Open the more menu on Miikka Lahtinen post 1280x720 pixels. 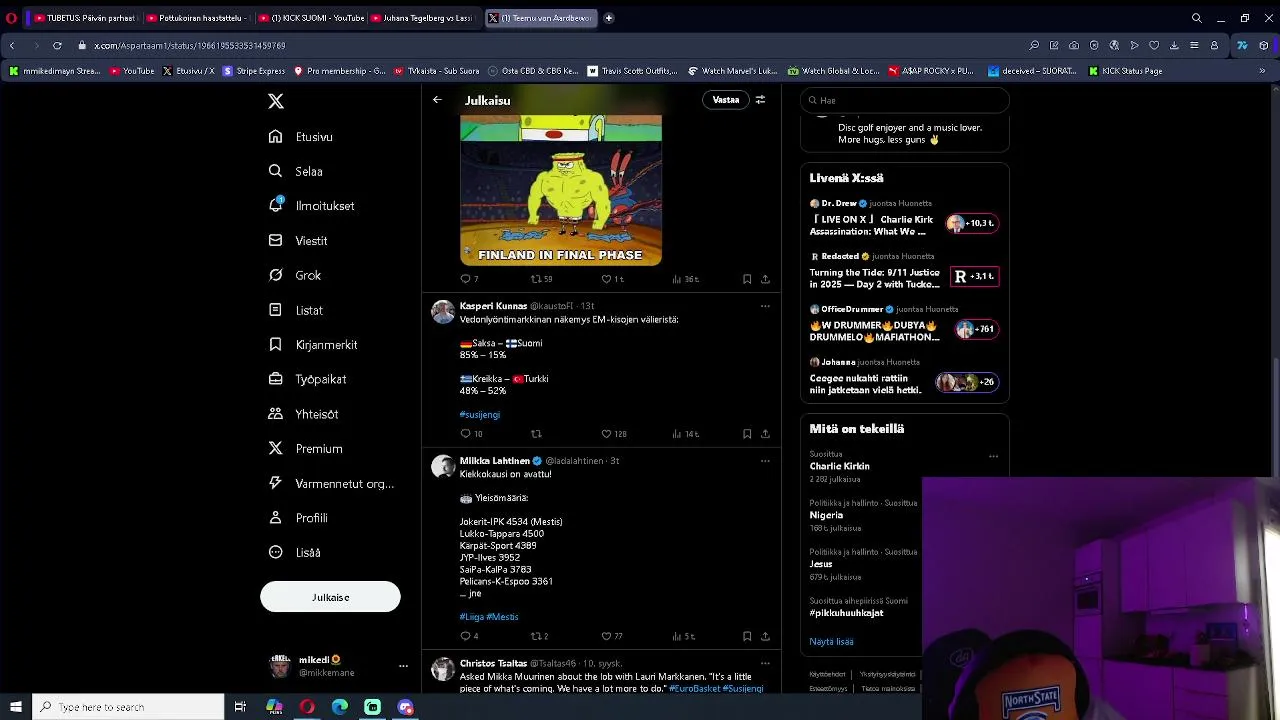click(x=765, y=461)
